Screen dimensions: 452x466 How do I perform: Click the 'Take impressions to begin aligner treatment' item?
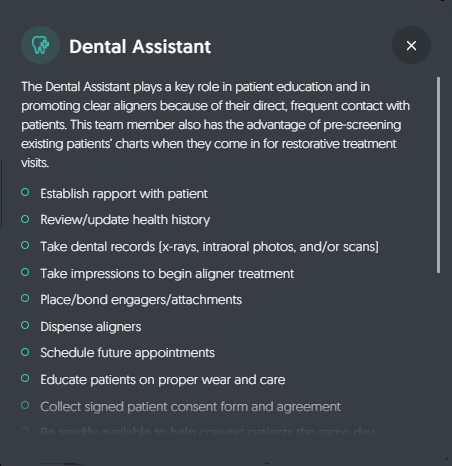pos(167,274)
